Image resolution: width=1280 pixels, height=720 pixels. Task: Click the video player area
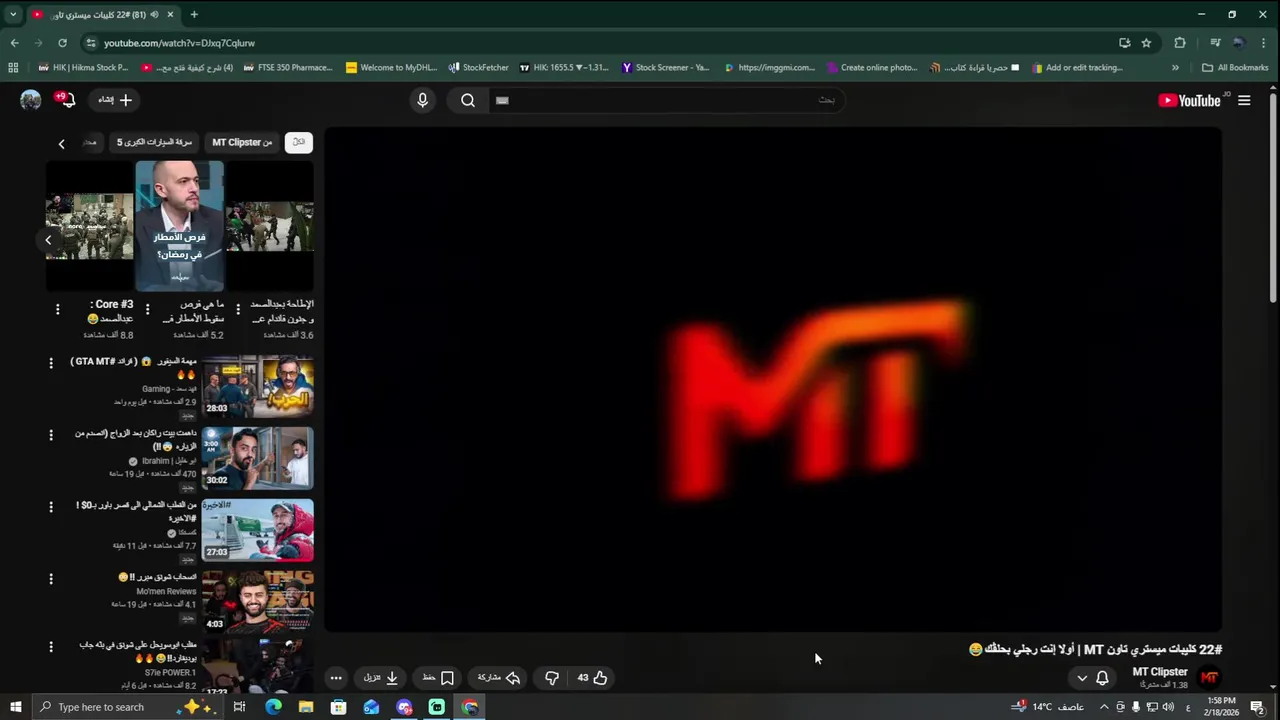[773, 380]
